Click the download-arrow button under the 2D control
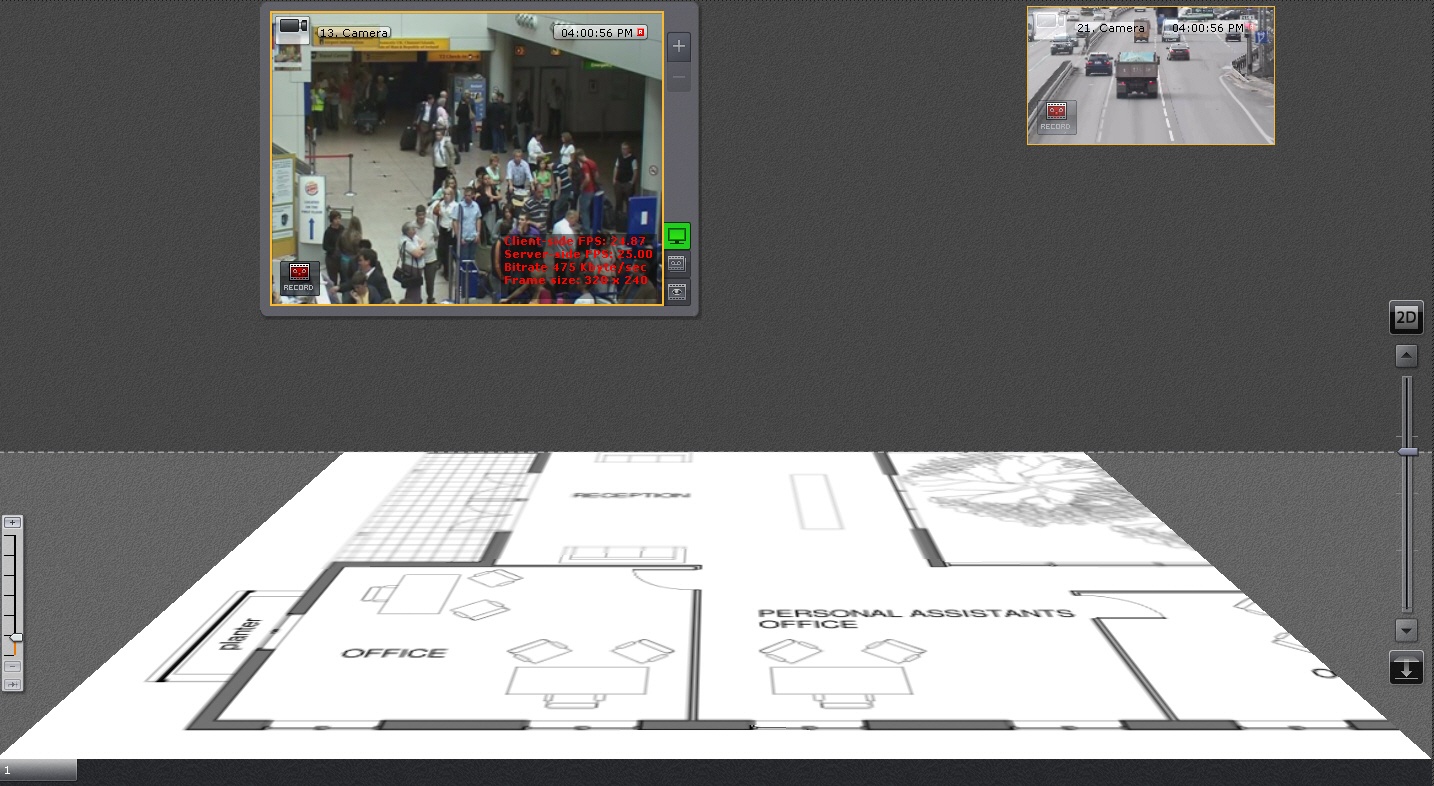The image size is (1434, 786). coord(1406,668)
